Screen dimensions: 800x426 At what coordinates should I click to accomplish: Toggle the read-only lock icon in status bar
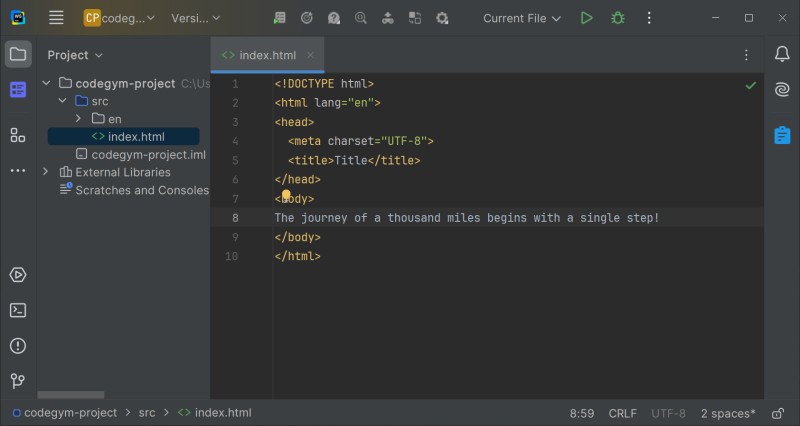click(778, 413)
